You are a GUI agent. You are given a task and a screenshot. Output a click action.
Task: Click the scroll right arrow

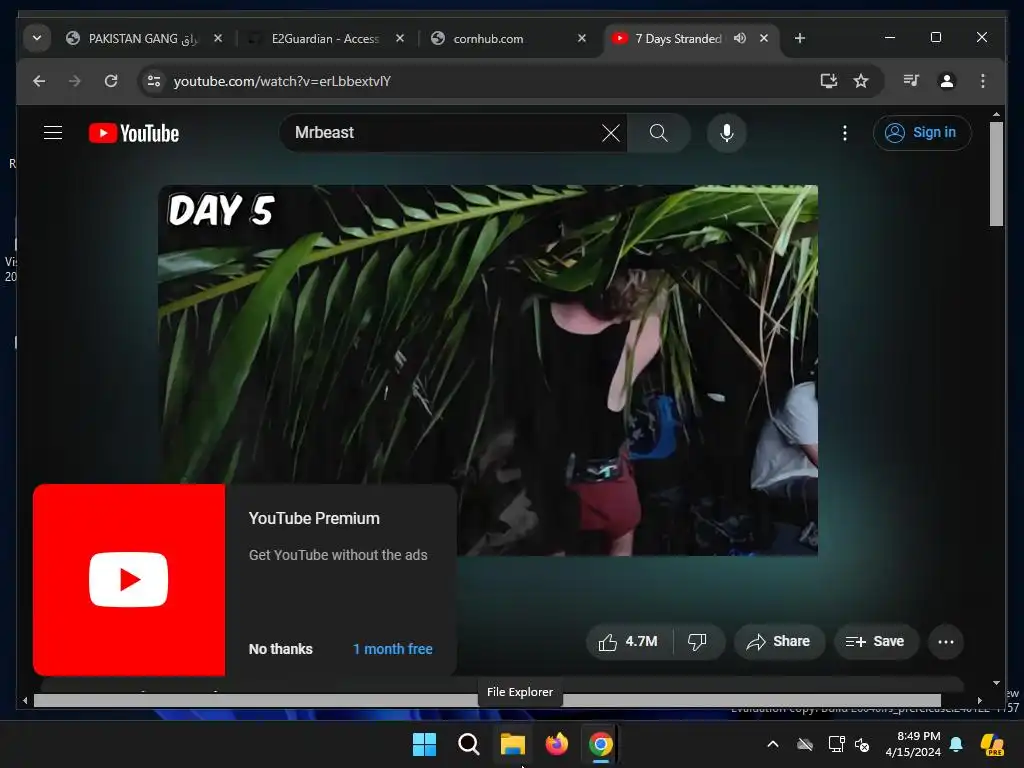980,701
